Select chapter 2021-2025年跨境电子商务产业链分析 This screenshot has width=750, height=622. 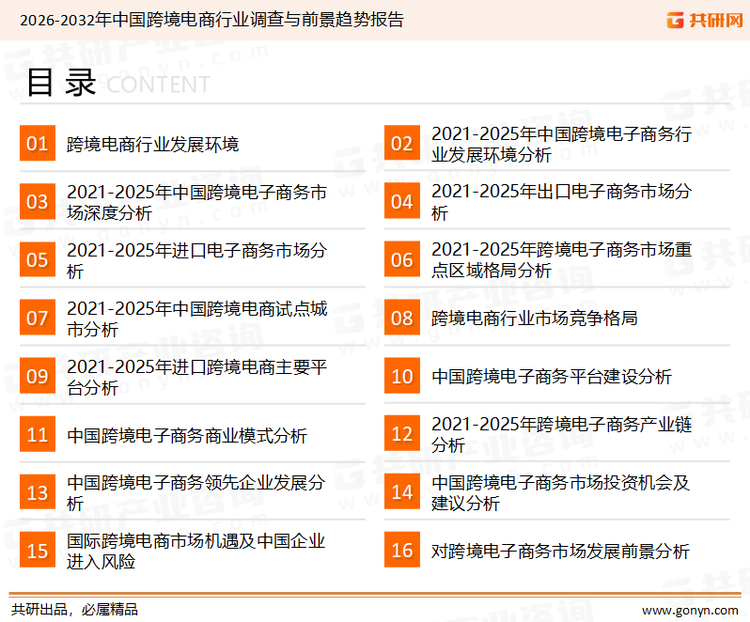click(562, 434)
